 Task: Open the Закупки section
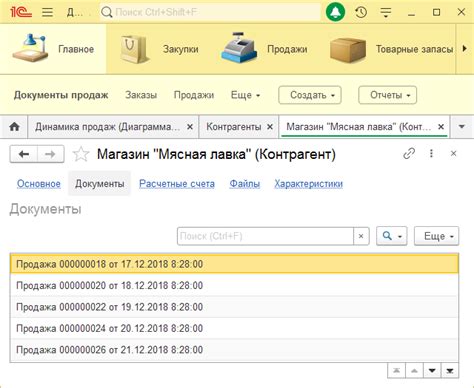click(159, 49)
